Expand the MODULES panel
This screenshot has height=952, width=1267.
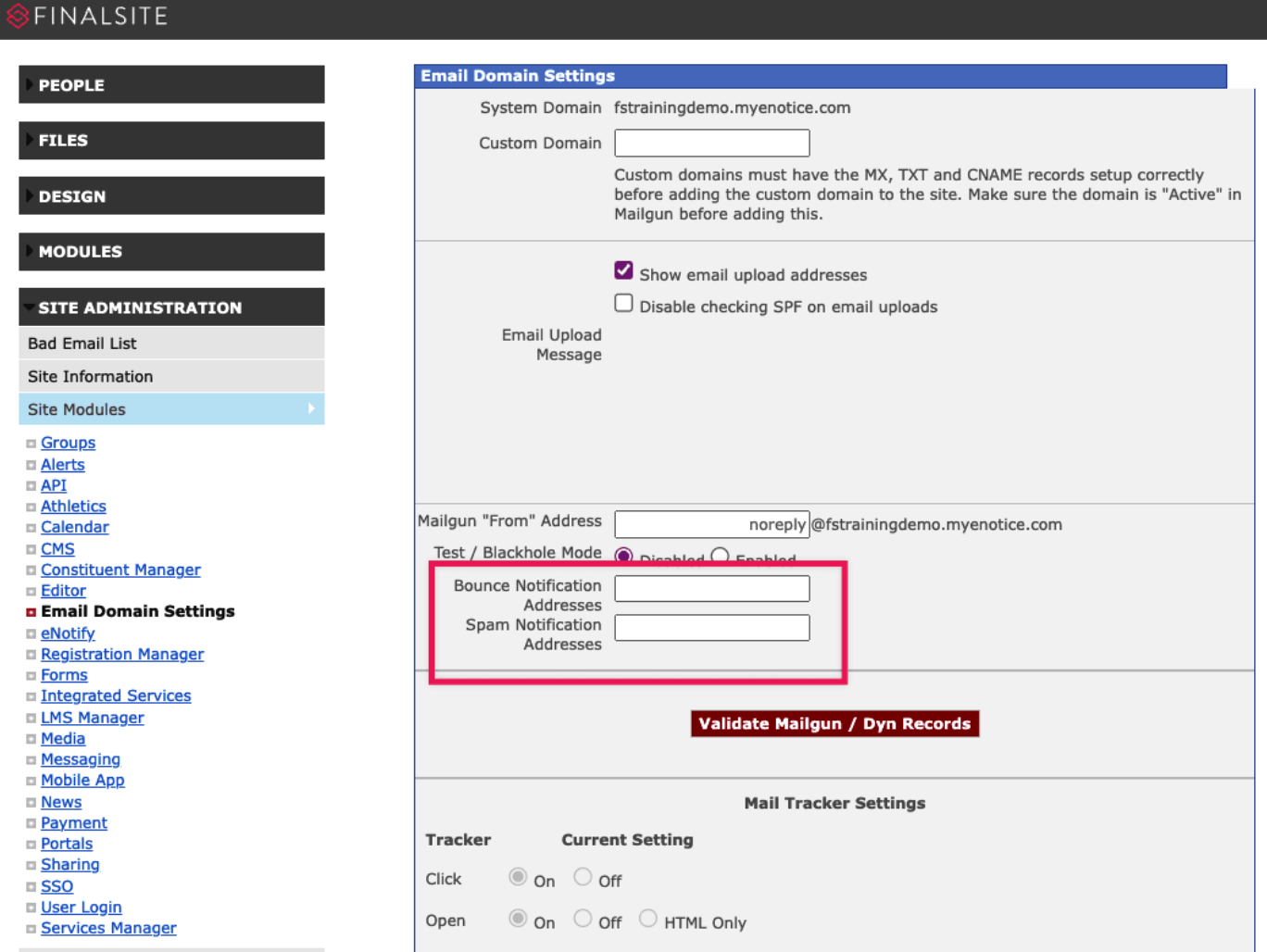[x=170, y=251]
